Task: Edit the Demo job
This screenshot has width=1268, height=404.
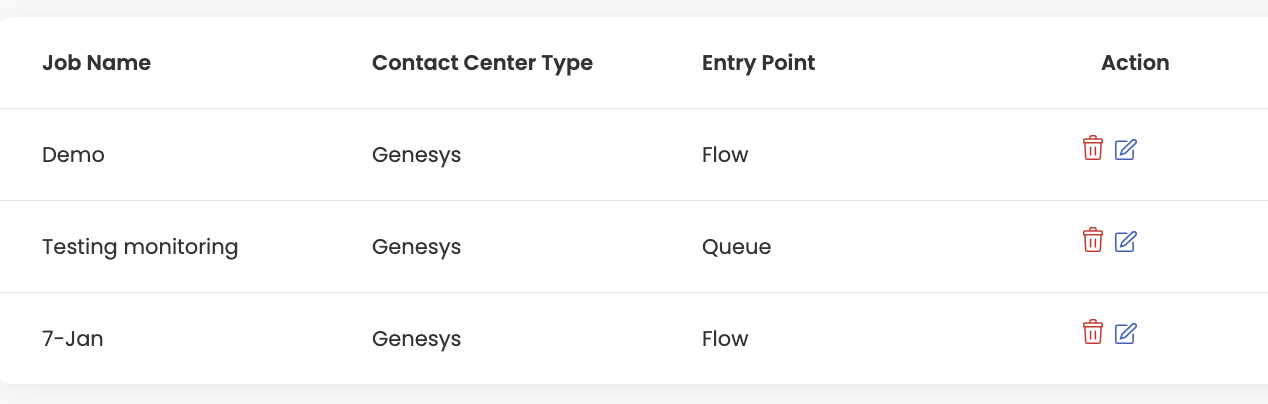Action: pyautogui.click(x=1126, y=150)
